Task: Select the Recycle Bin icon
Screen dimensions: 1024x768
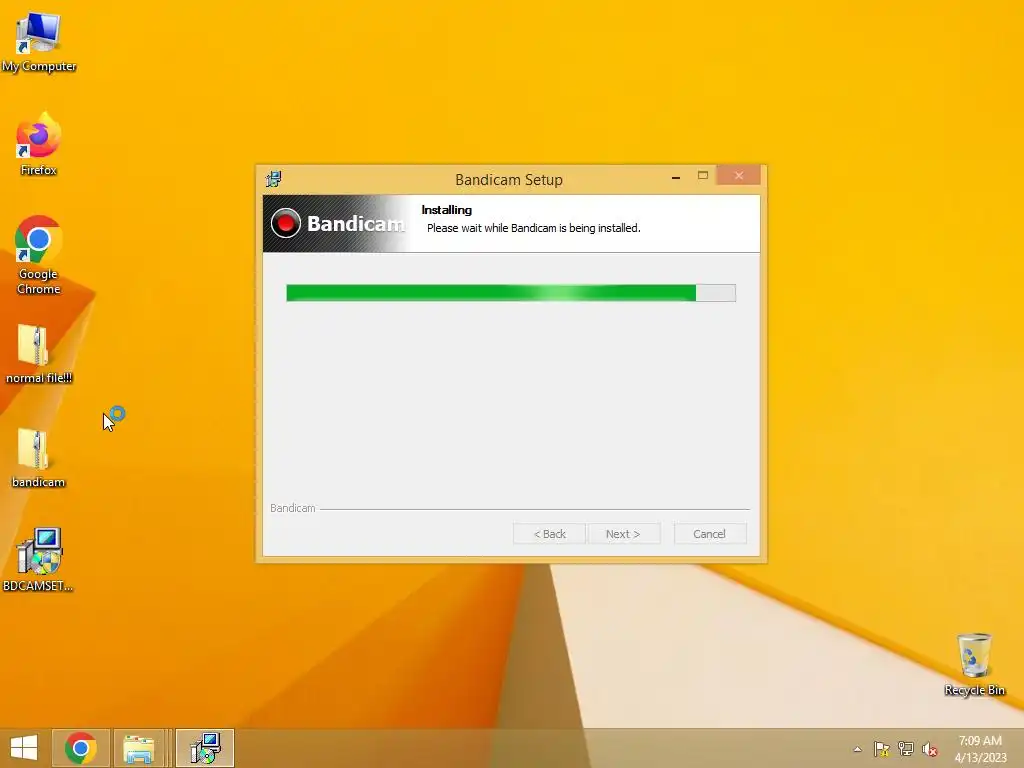Action: click(974, 664)
